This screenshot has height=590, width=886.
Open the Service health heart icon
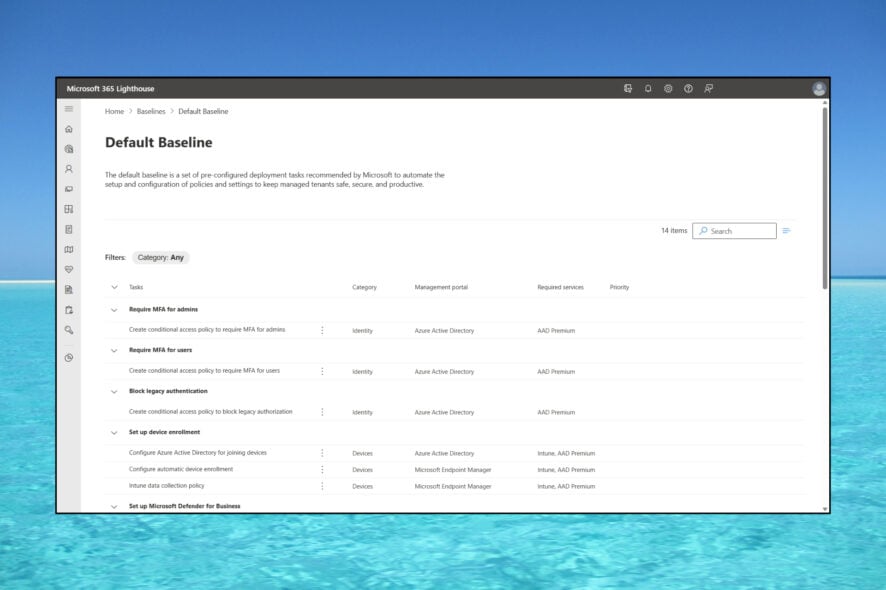[x=69, y=270]
